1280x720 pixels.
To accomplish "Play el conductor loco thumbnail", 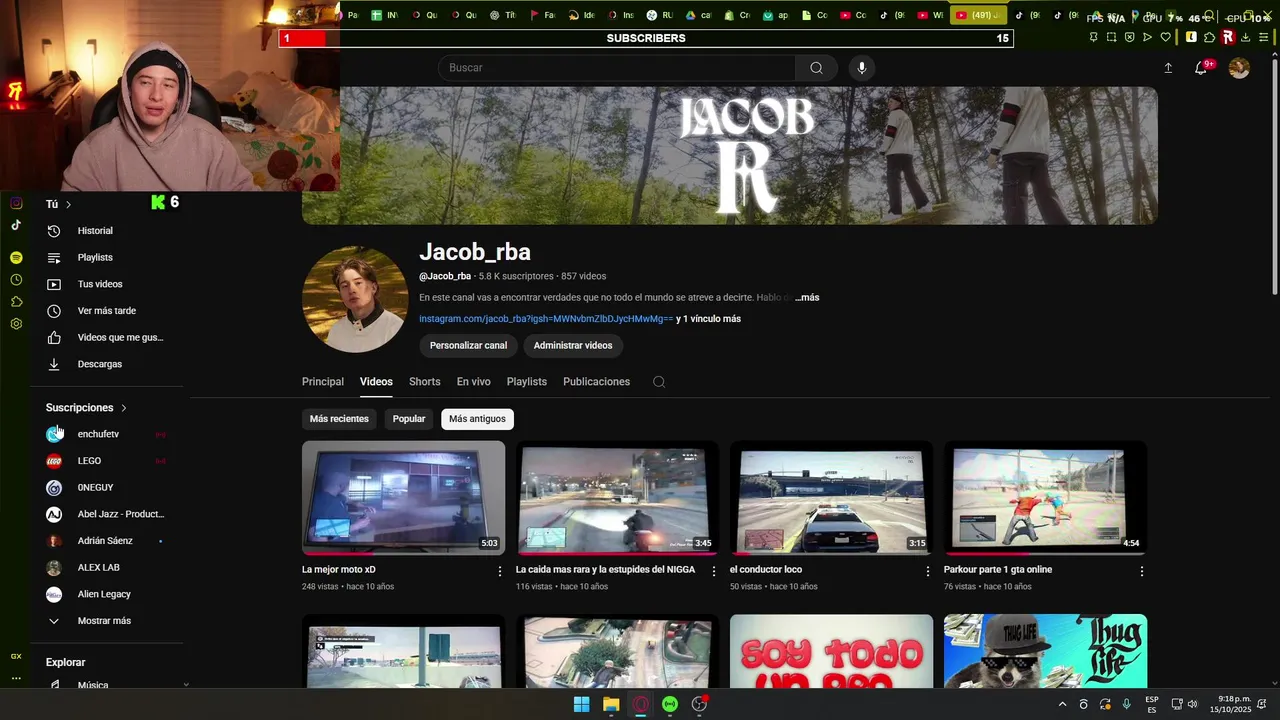I will [x=831, y=498].
